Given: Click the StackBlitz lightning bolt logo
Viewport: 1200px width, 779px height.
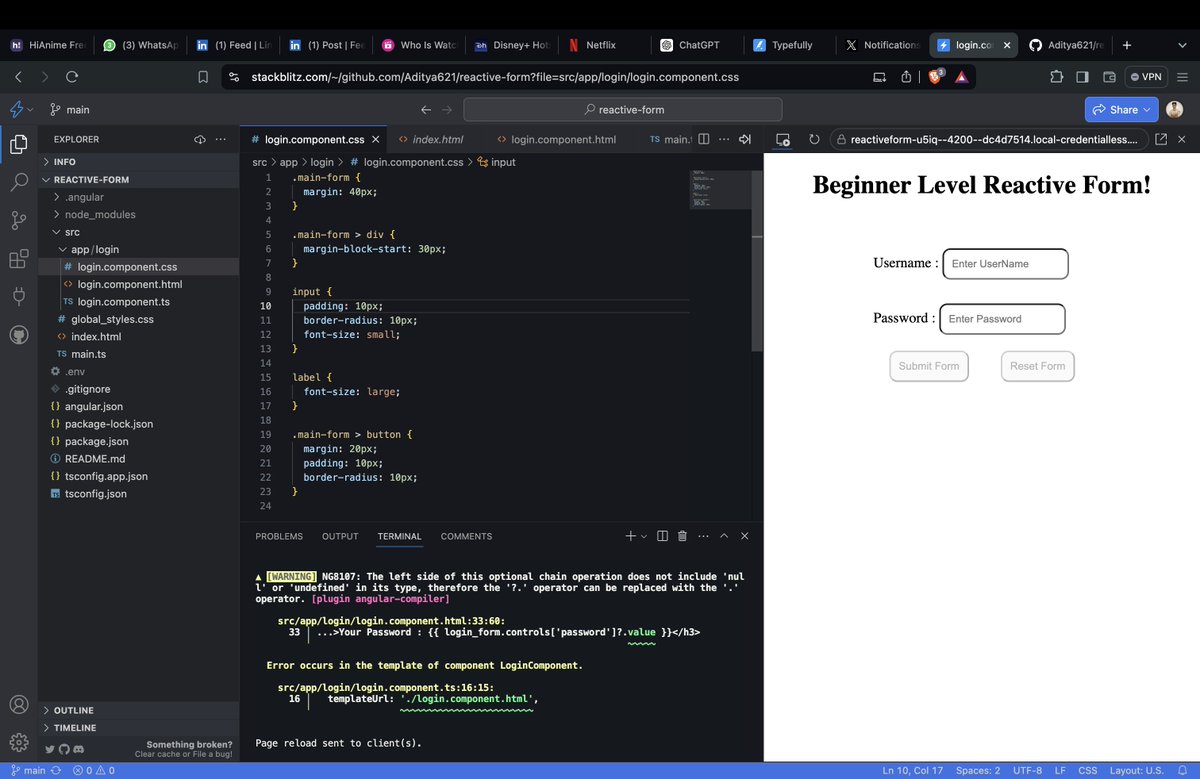Looking at the screenshot, I should [x=17, y=109].
